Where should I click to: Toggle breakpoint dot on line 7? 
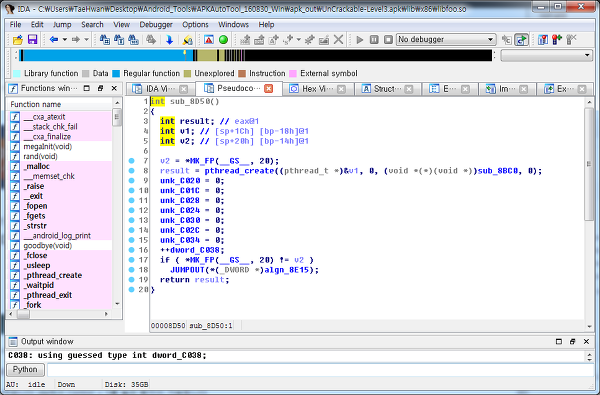pos(132,161)
